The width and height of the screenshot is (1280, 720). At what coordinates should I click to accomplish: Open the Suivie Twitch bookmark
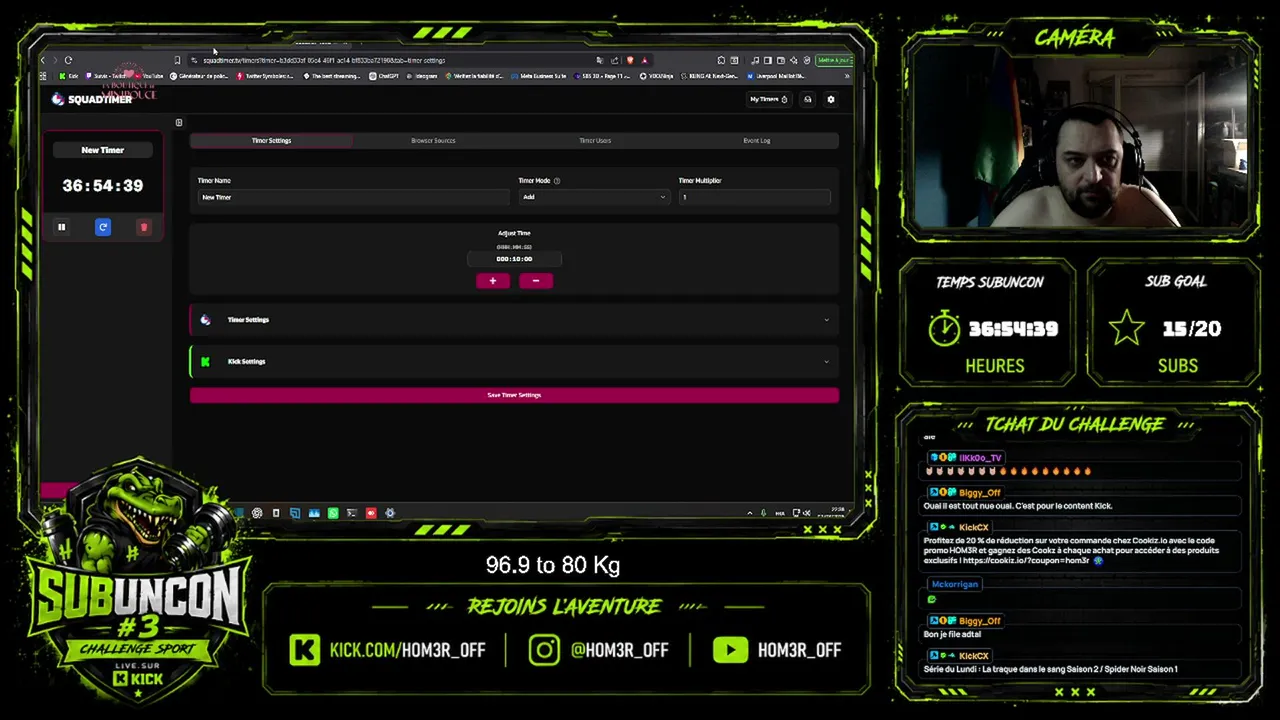pos(107,76)
